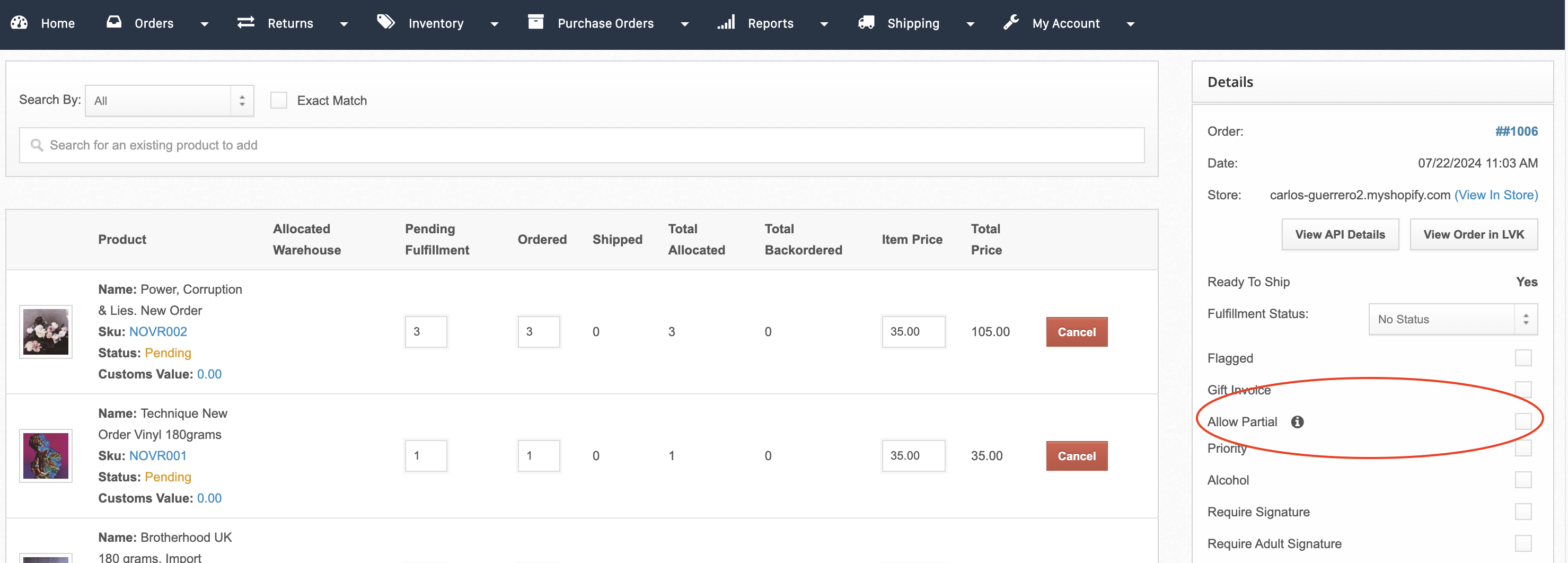The image size is (1568, 563).
Task: Check the Flagged checkbox
Action: click(x=1523, y=358)
